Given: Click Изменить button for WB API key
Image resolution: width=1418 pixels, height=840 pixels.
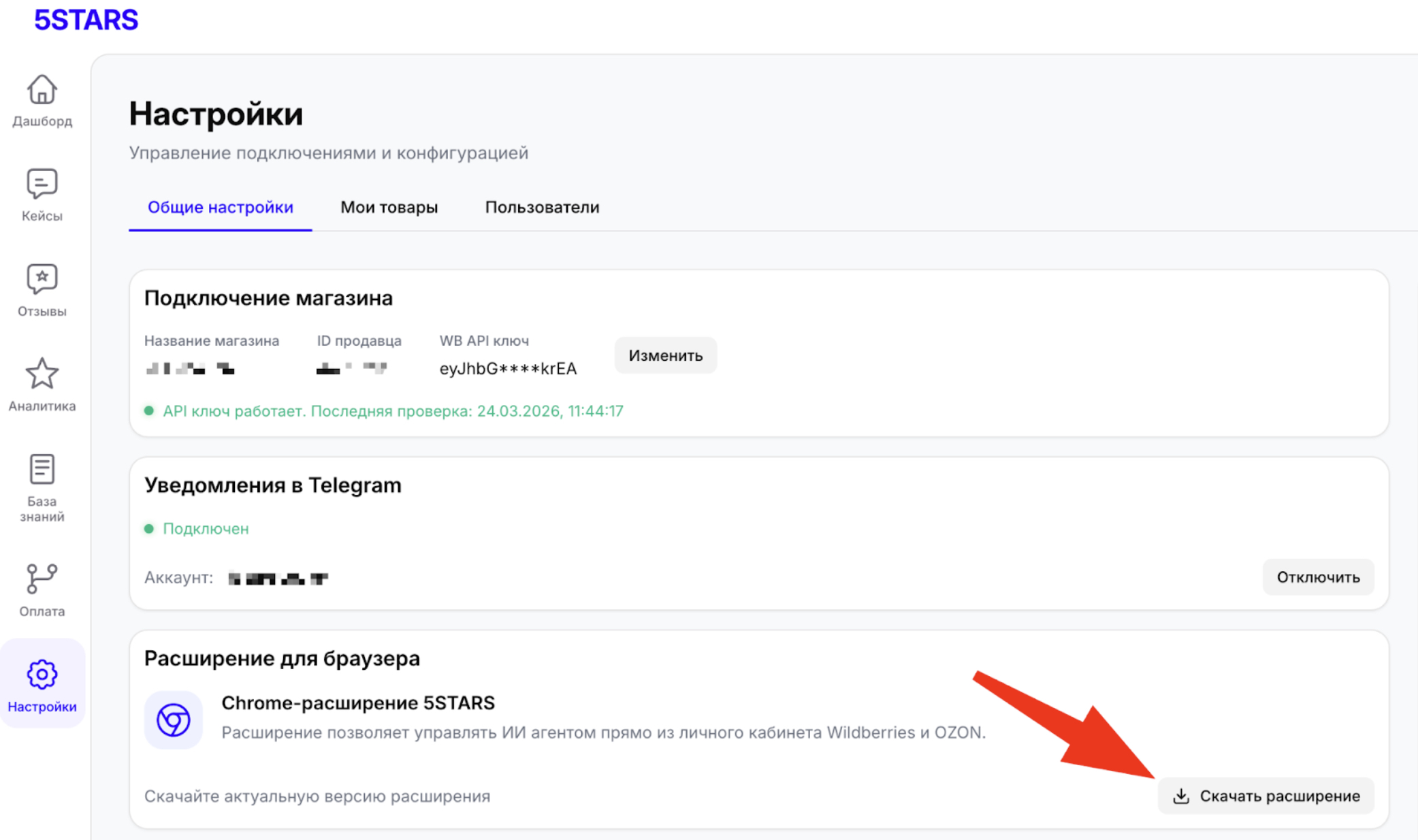Looking at the screenshot, I should 665,355.
